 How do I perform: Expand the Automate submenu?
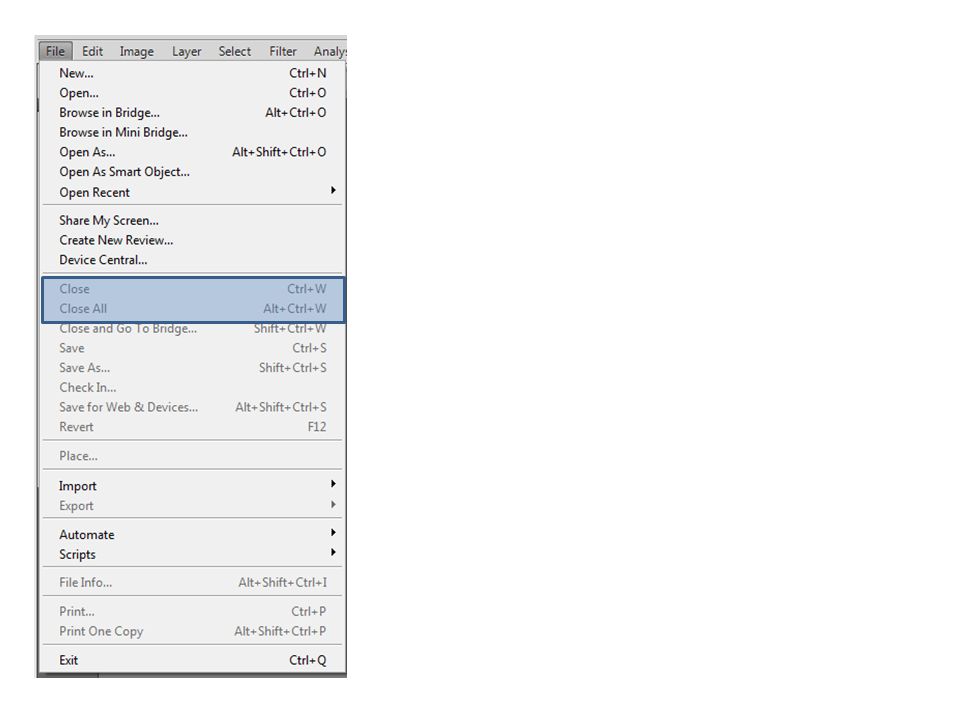(x=193, y=534)
